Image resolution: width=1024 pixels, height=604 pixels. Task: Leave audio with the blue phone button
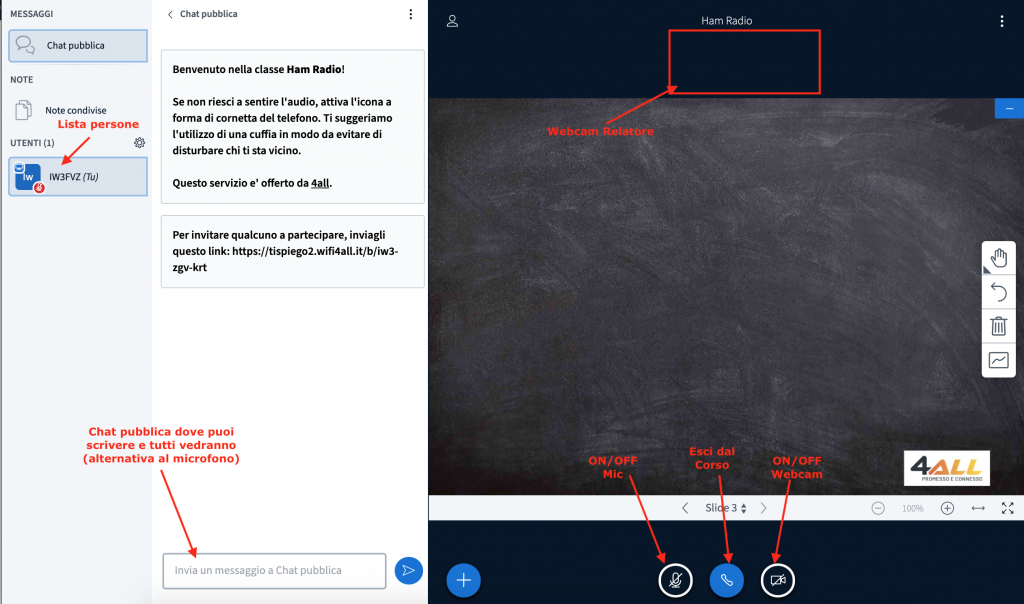pyautogui.click(x=726, y=580)
